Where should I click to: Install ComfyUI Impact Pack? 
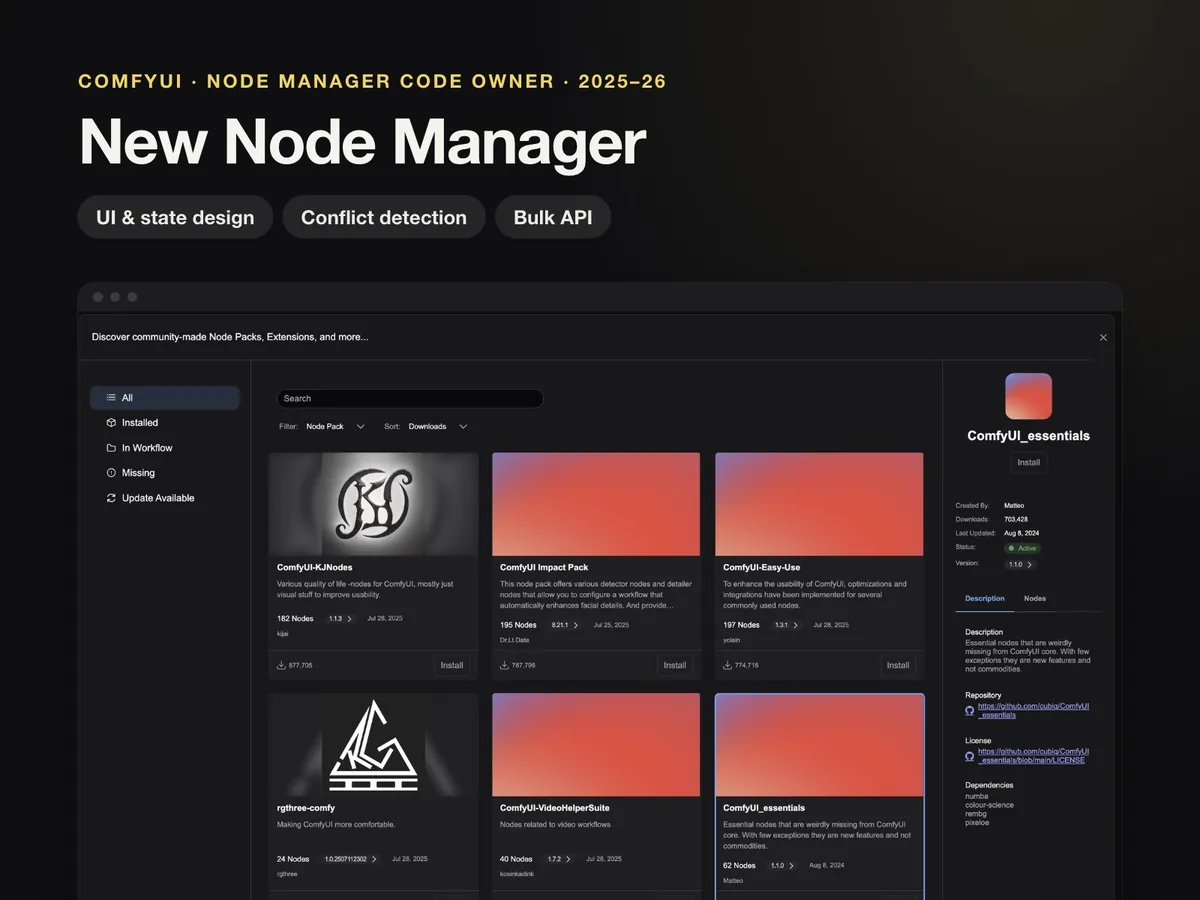click(675, 665)
